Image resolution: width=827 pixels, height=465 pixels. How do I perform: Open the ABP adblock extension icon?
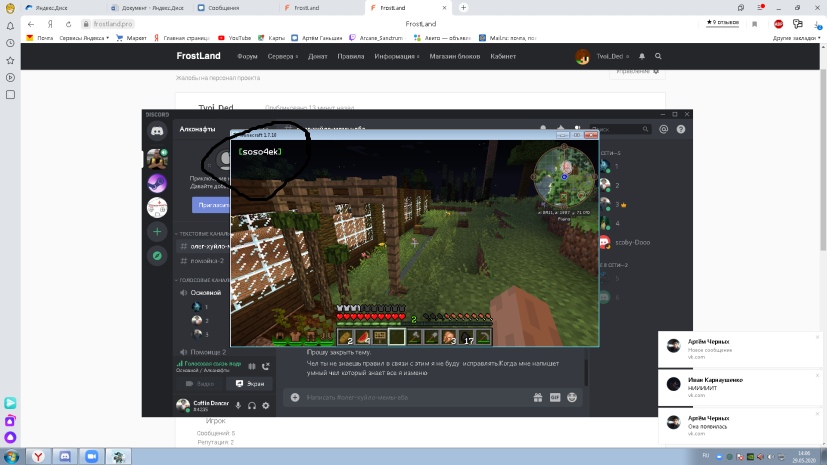coord(778,24)
